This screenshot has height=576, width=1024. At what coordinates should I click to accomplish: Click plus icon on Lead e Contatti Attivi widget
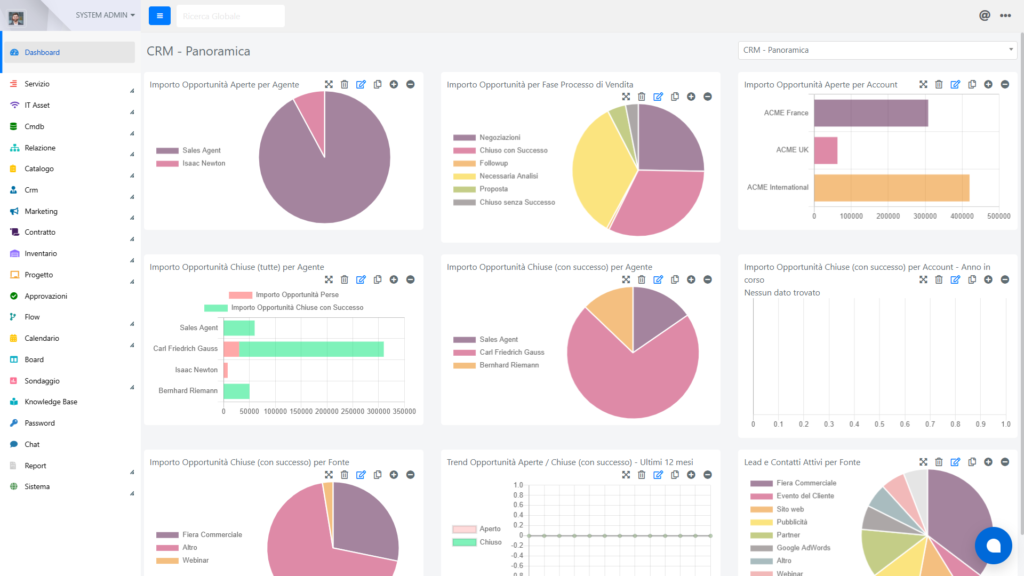[988, 462]
